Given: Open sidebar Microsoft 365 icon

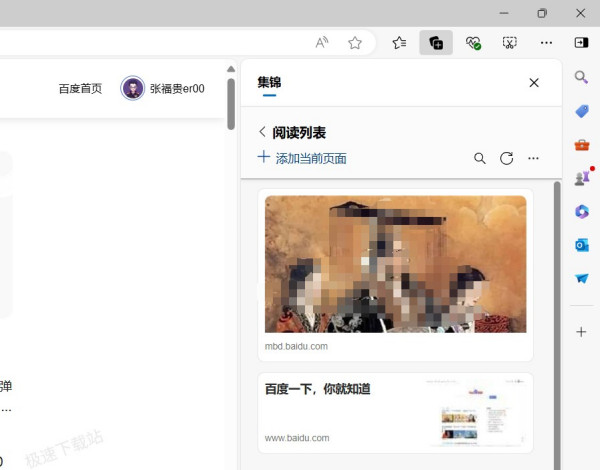Looking at the screenshot, I should (x=582, y=211).
